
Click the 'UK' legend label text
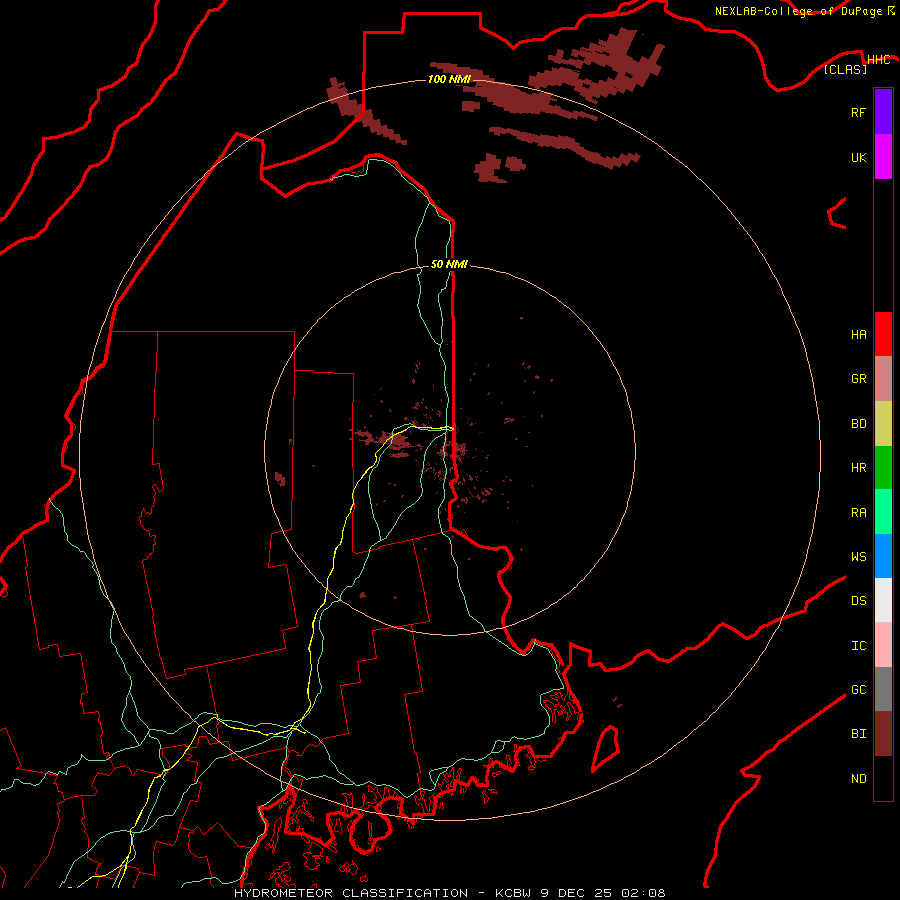tap(858, 157)
